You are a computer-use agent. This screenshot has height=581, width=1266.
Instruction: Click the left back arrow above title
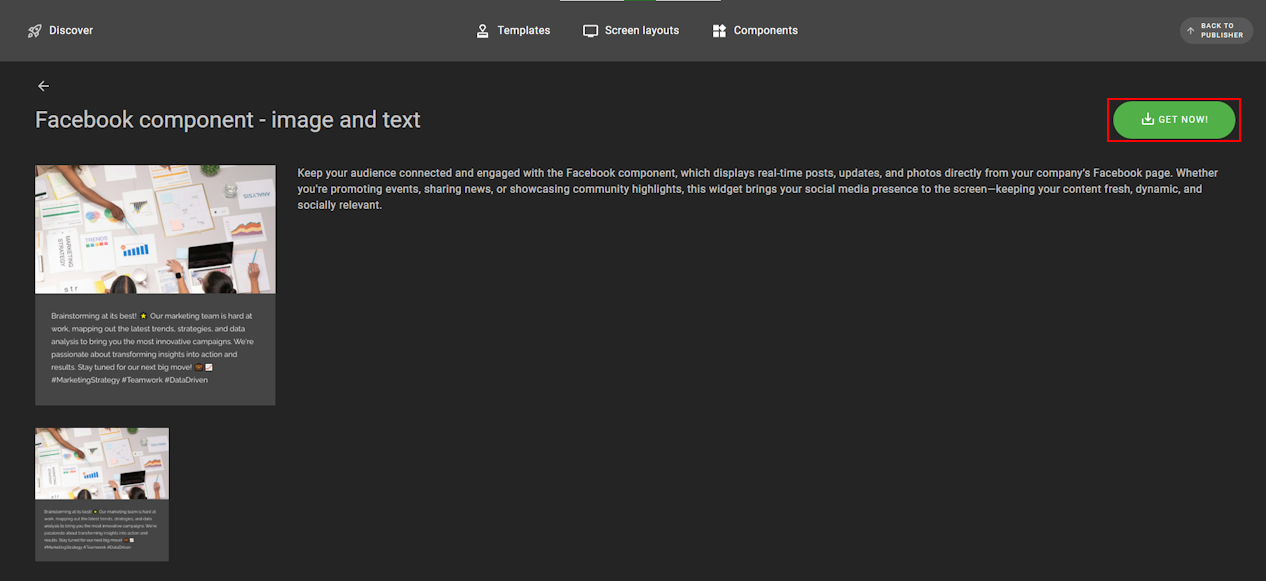coord(43,86)
